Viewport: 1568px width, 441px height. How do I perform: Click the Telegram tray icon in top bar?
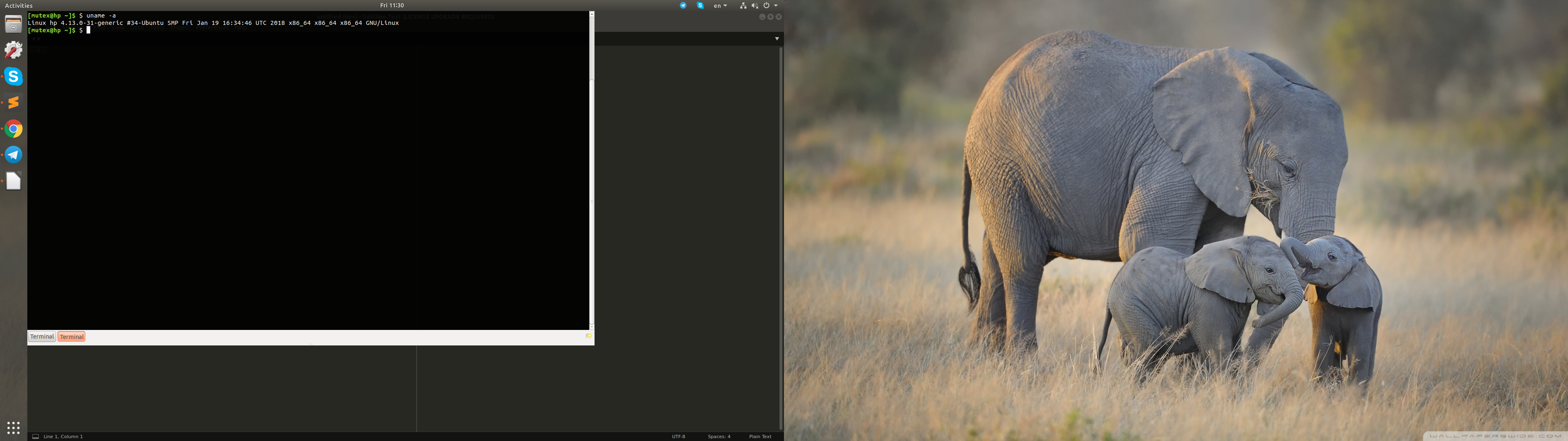683,5
